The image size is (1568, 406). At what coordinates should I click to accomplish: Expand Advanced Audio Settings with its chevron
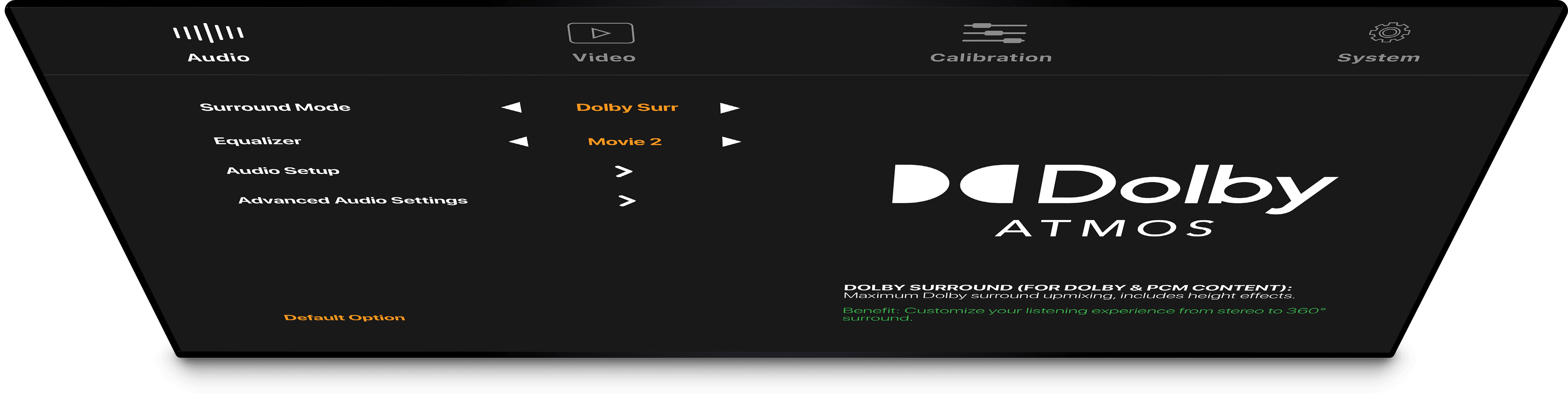[627, 201]
